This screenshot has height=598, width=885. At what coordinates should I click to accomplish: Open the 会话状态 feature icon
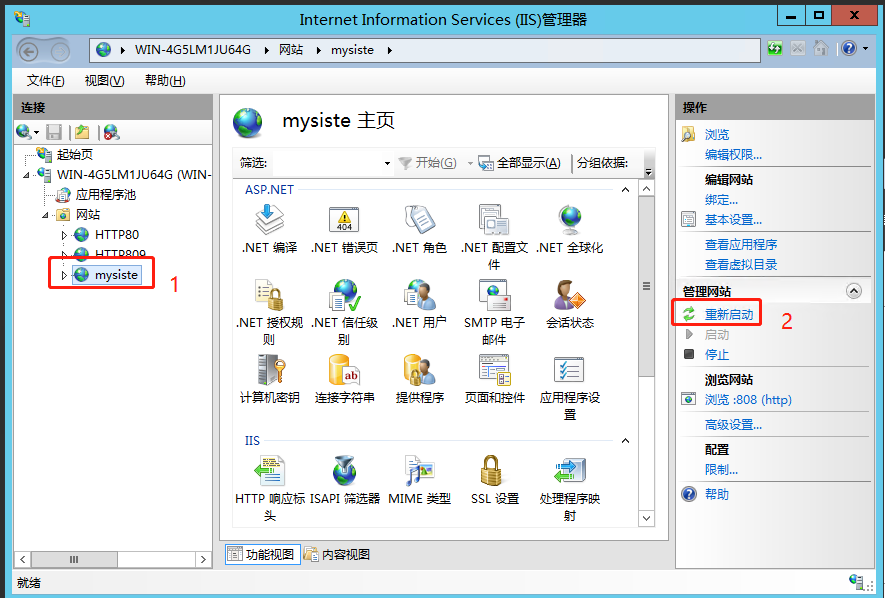[570, 304]
